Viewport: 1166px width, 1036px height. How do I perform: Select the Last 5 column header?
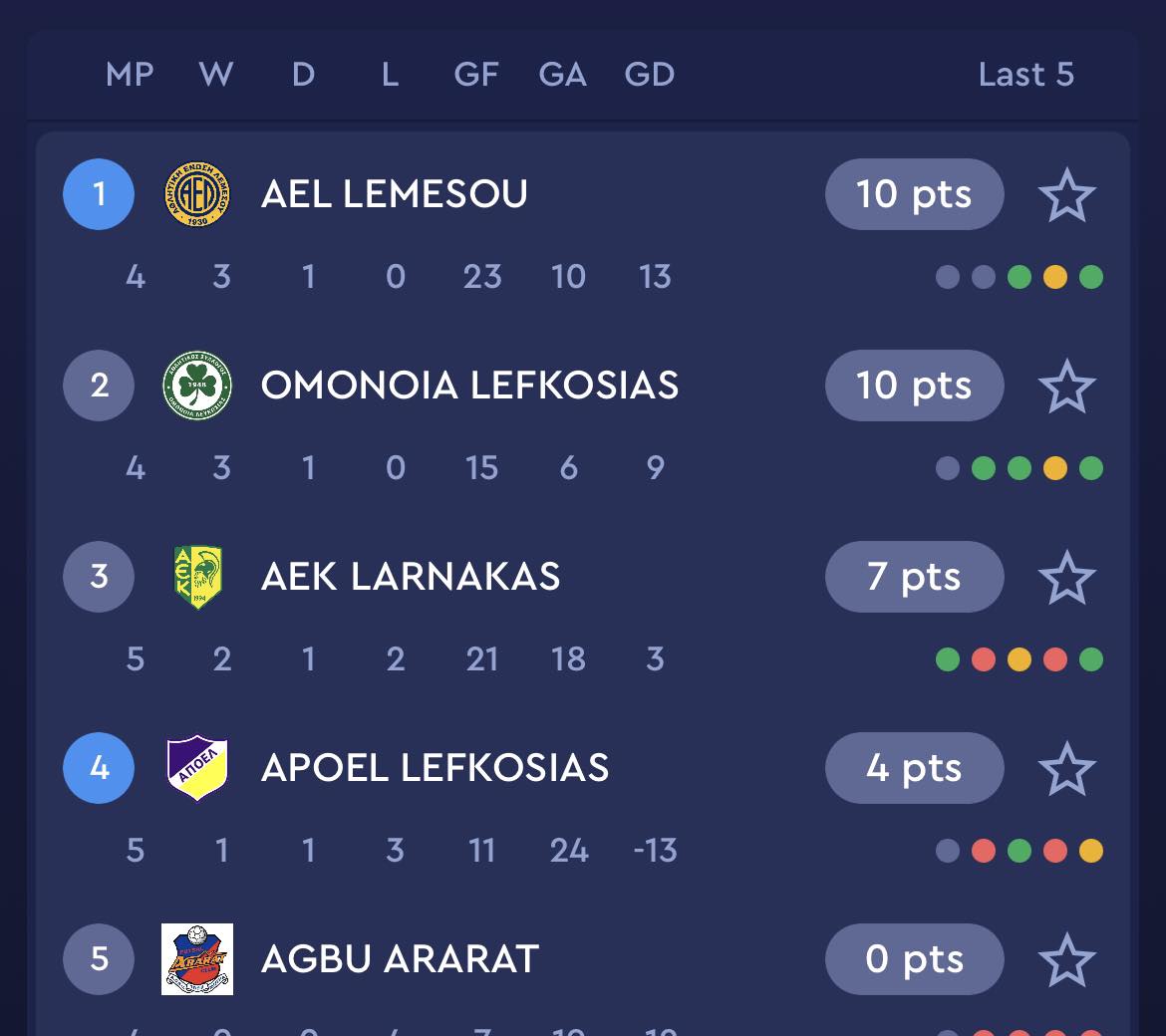coord(1026,75)
